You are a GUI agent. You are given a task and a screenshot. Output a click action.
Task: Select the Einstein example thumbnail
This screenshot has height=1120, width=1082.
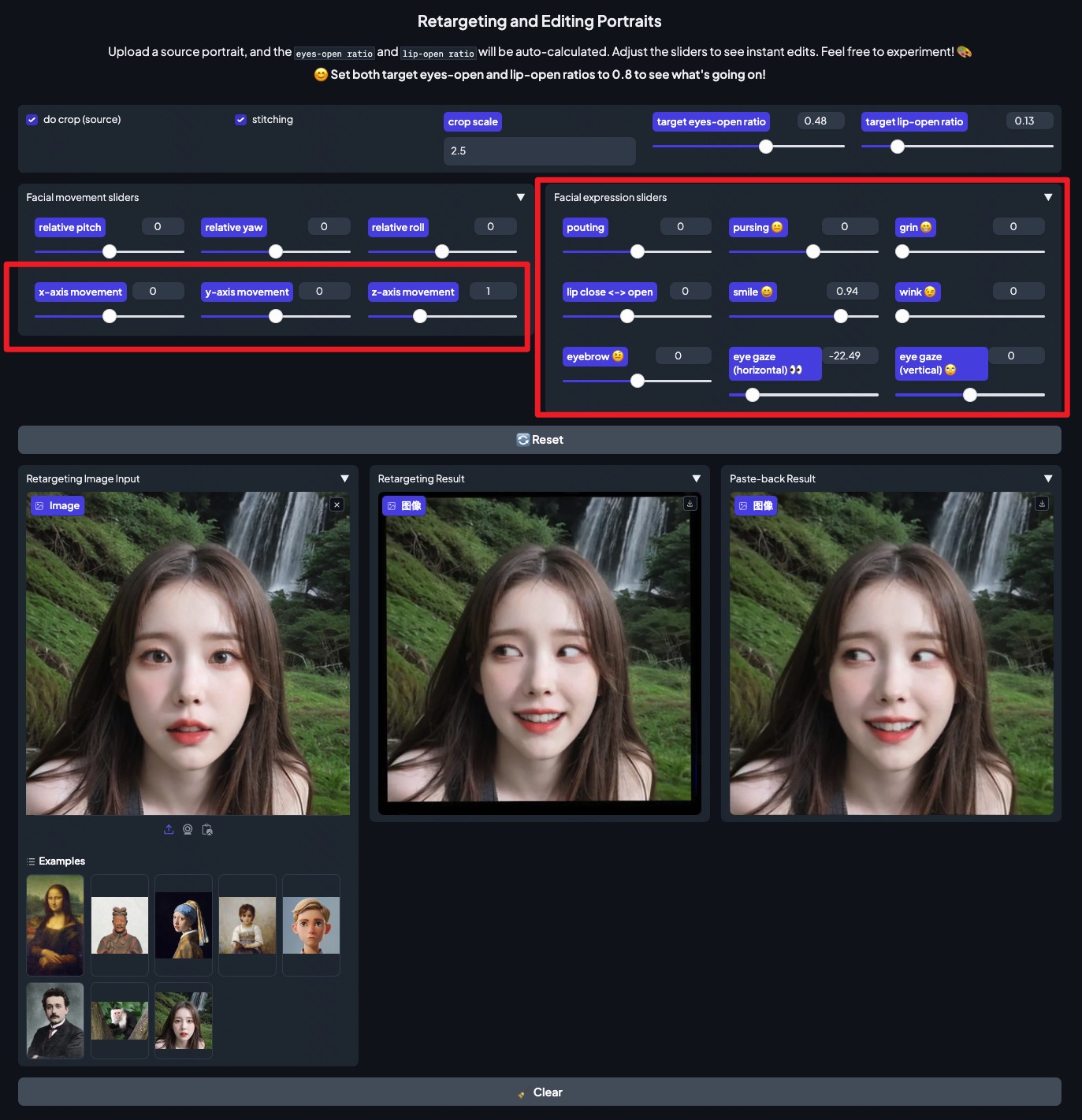[55, 1021]
